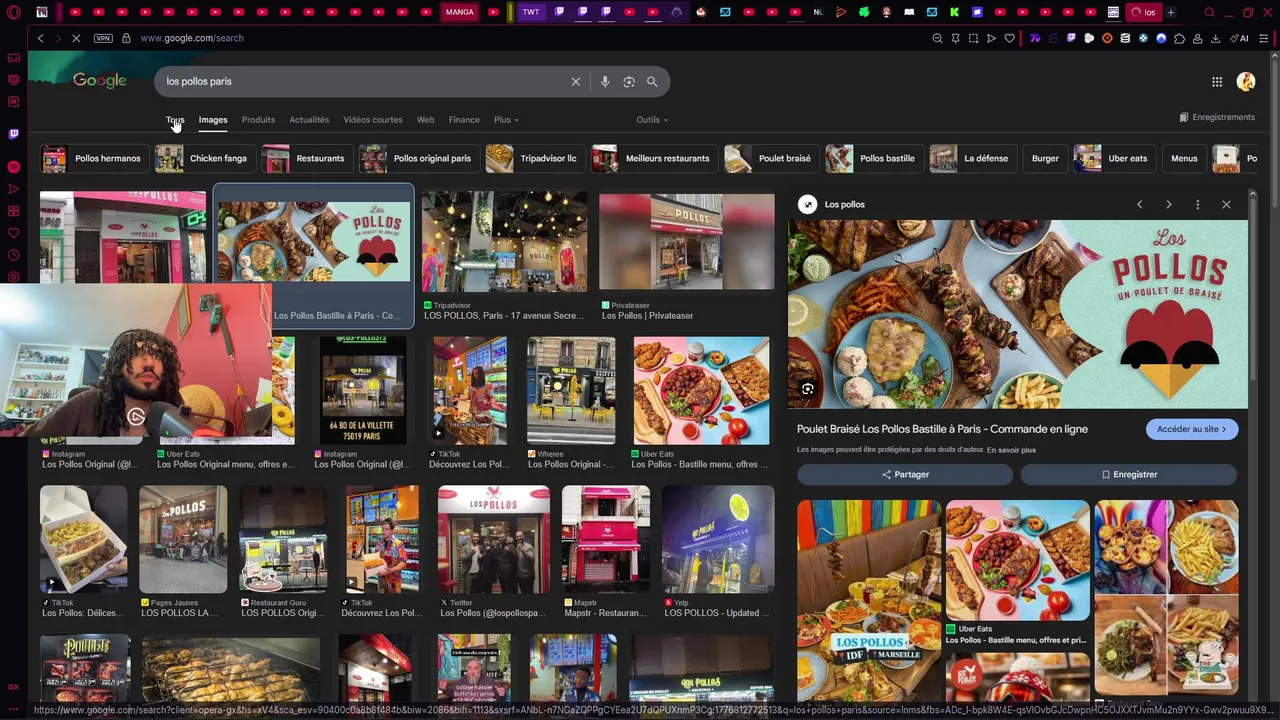Open the AI assistant toolbar button
This screenshot has width=1280, height=720.
pyautogui.click(x=1240, y=39)
